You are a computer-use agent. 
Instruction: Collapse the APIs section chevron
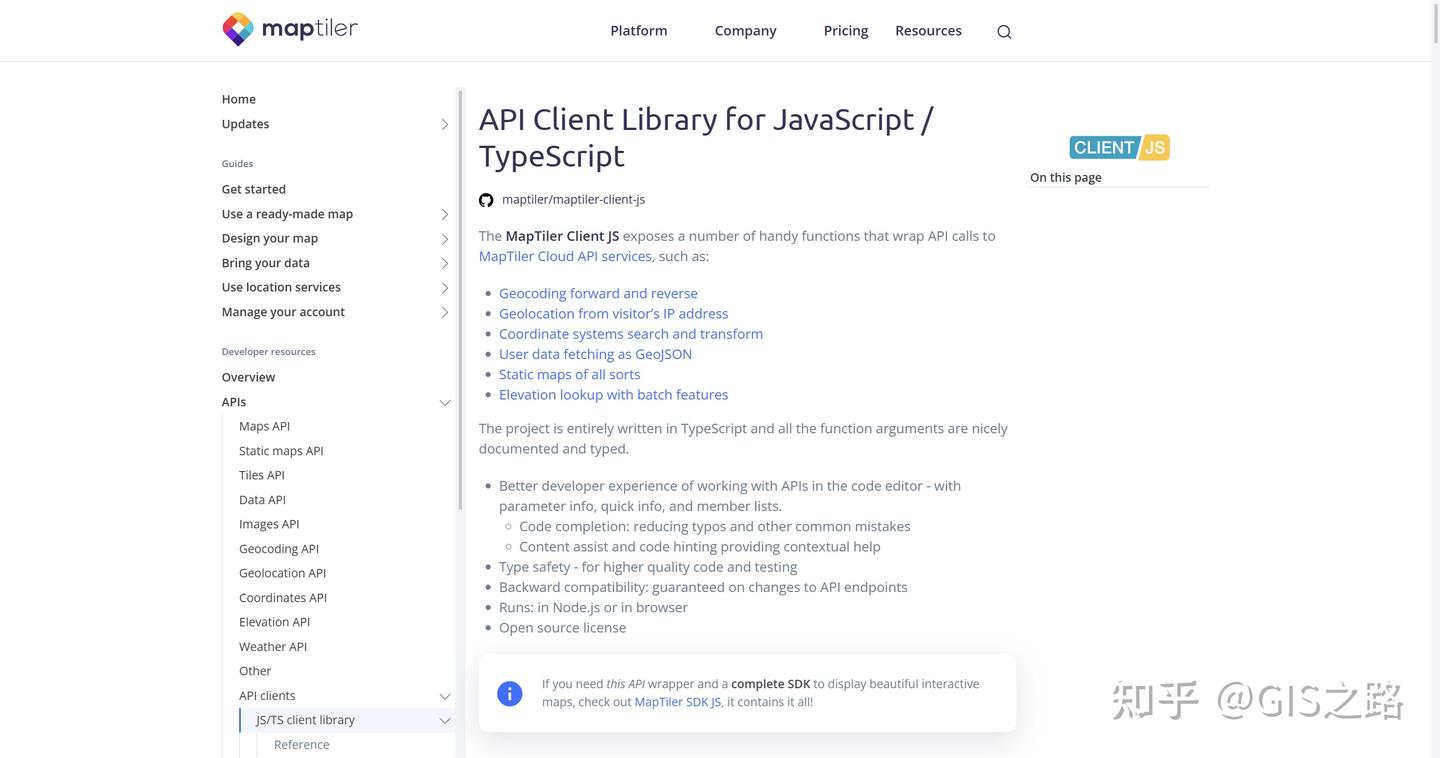tap(445, 402)
